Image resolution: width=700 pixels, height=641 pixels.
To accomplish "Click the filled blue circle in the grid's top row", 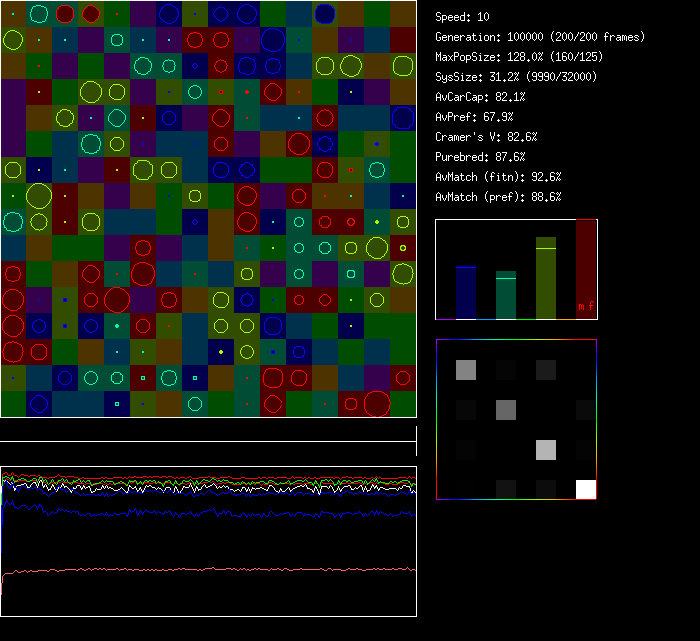I will 325,13.
